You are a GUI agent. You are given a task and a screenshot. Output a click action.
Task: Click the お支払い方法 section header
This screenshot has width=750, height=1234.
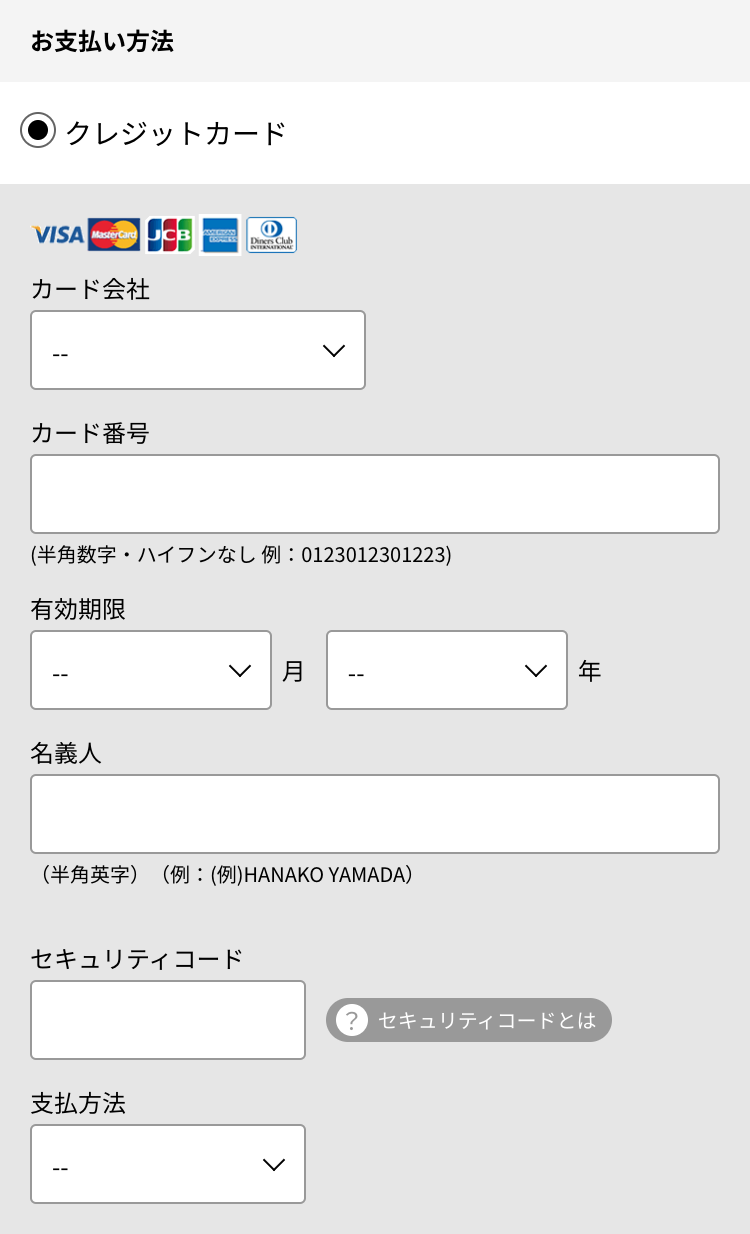(x=102, y=42)
